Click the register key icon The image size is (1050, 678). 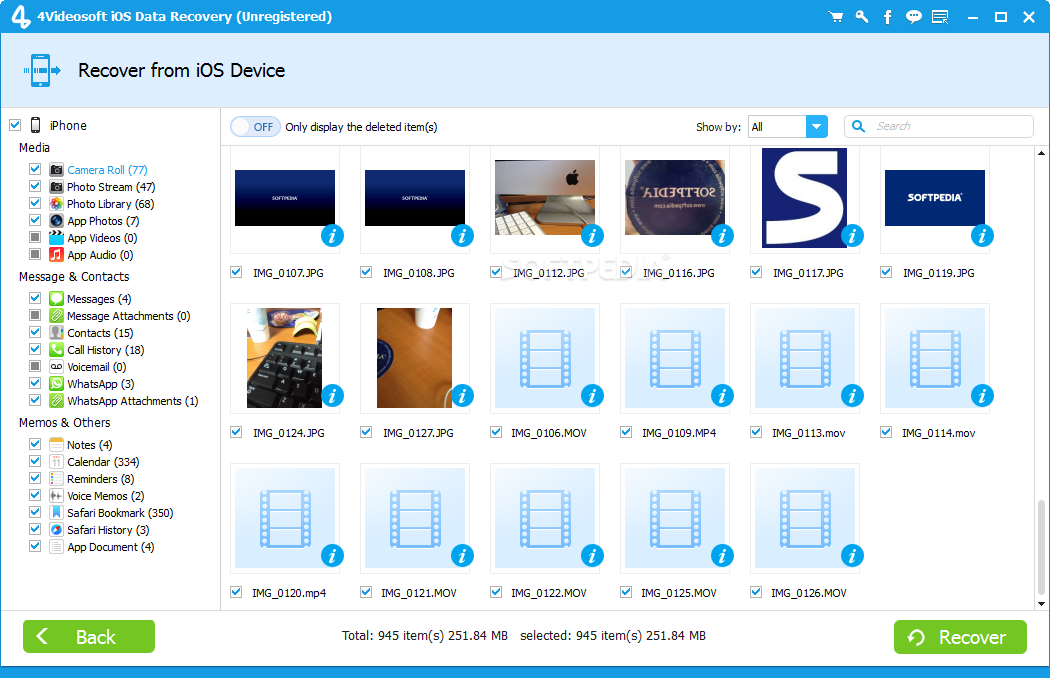click(x=862, y=17)
